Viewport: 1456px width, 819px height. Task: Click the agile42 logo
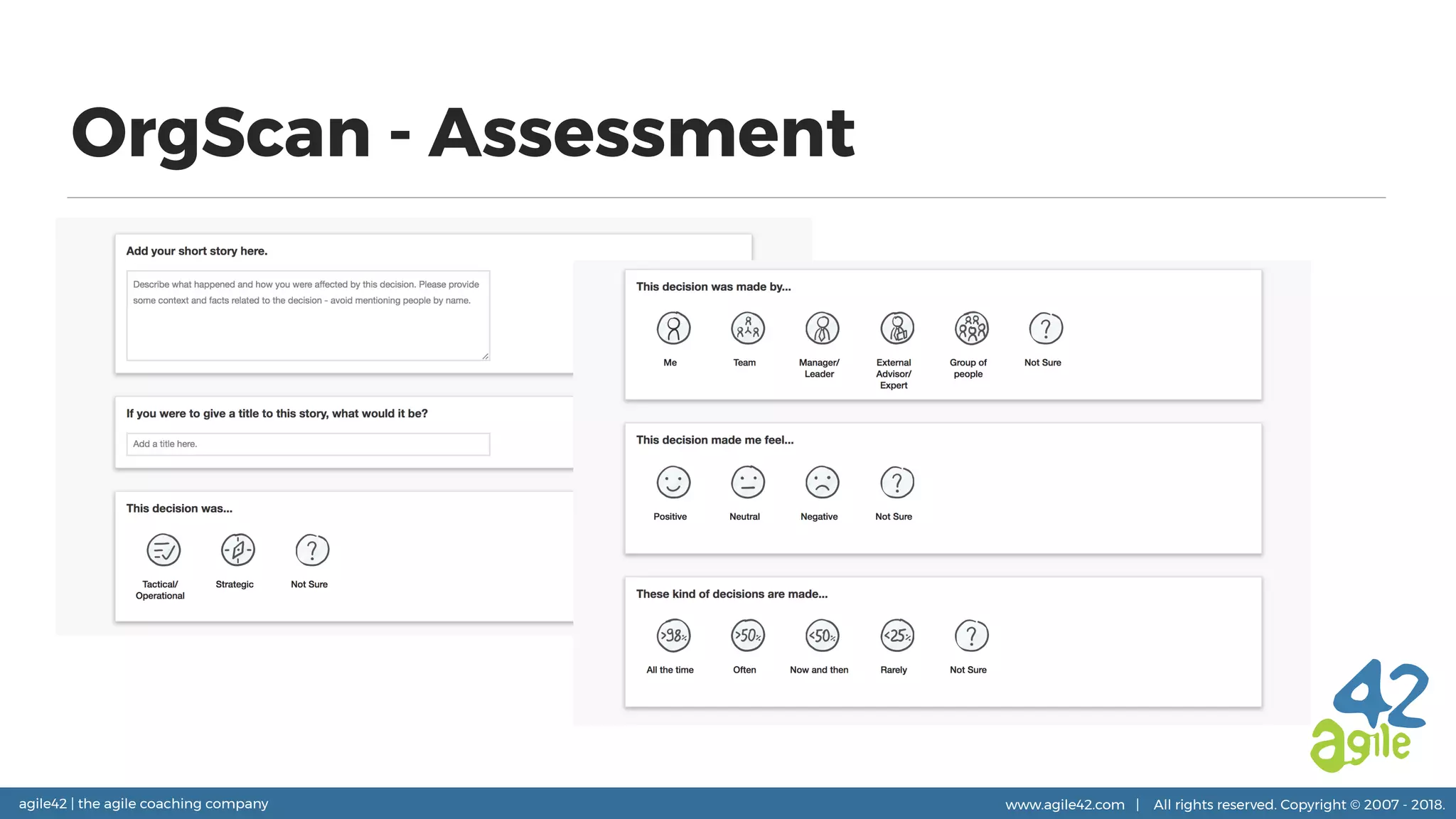[1368, 715]
